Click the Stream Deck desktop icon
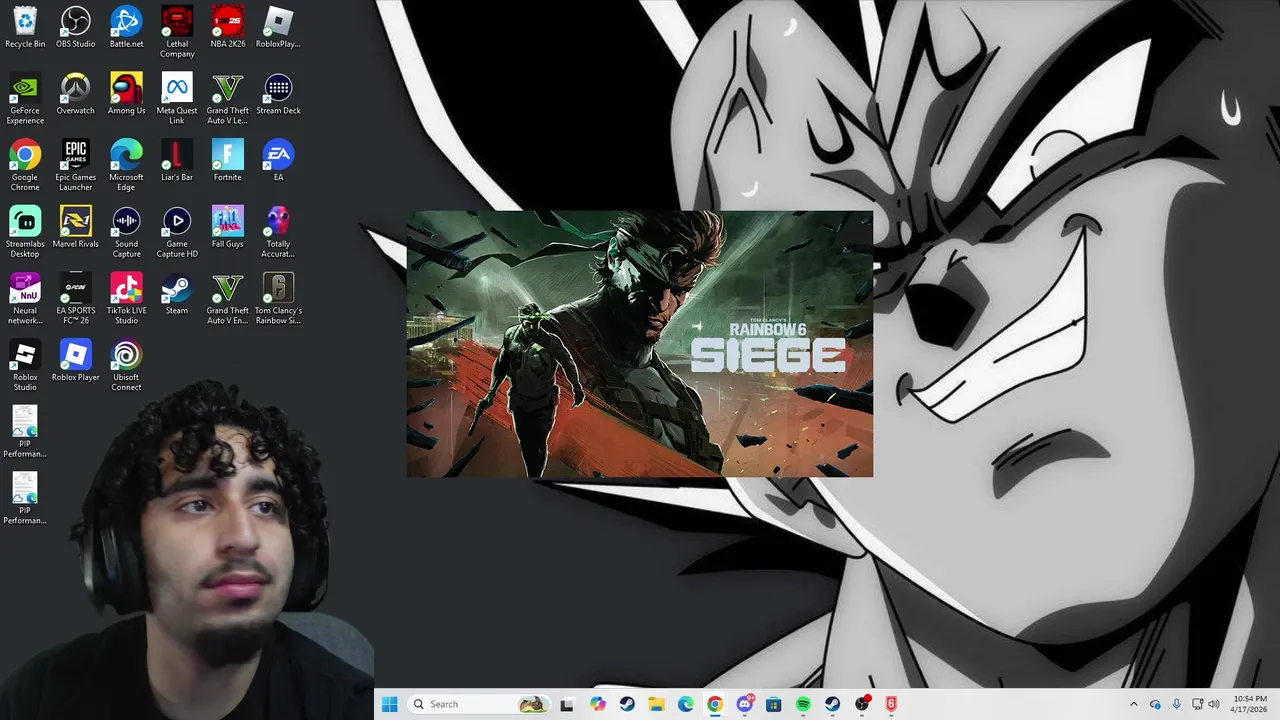The height and width of the screenshot is (720, 1280). pos(278,94)
